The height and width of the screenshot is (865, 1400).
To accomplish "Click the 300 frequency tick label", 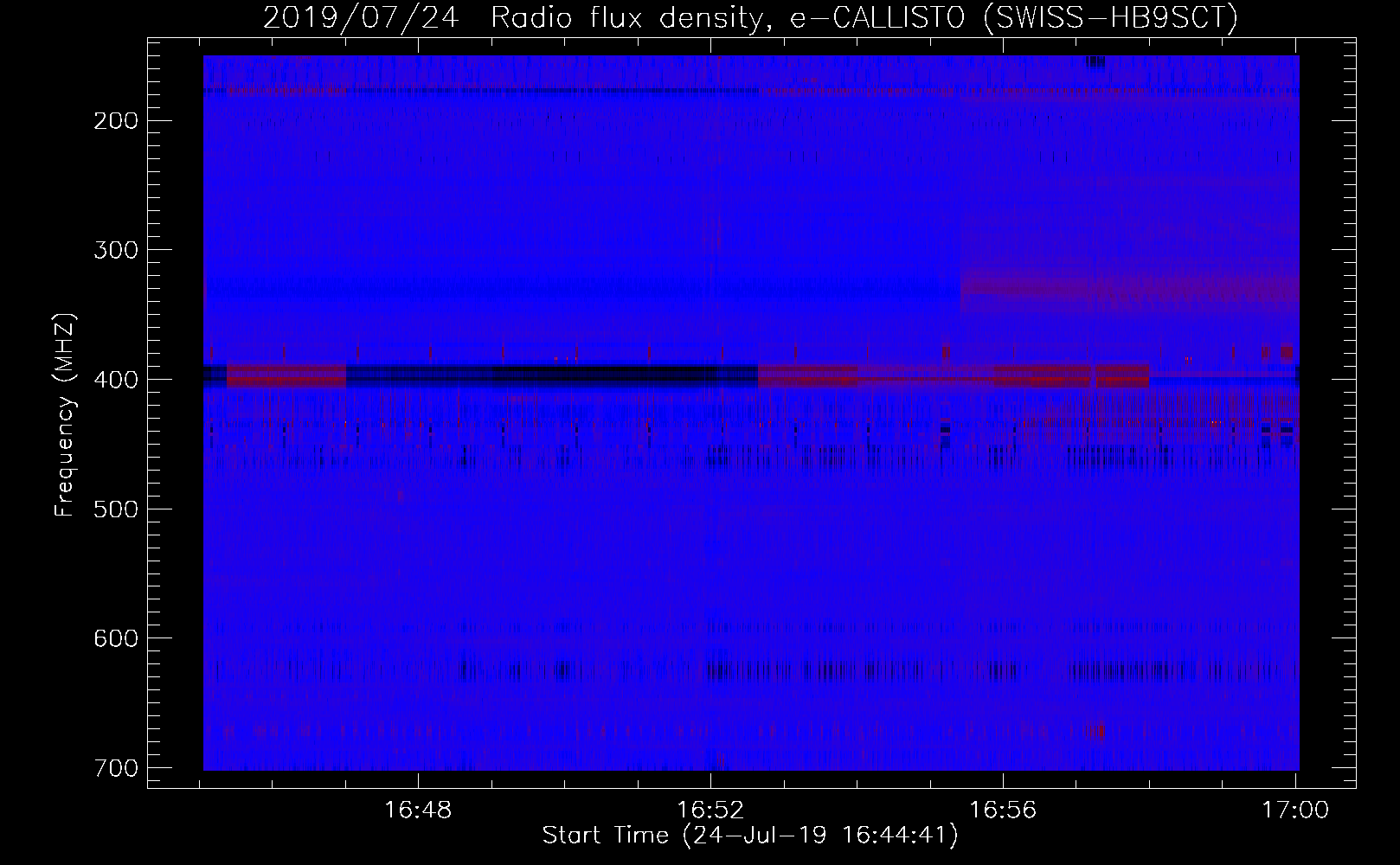I will click(x=115, y=250).
